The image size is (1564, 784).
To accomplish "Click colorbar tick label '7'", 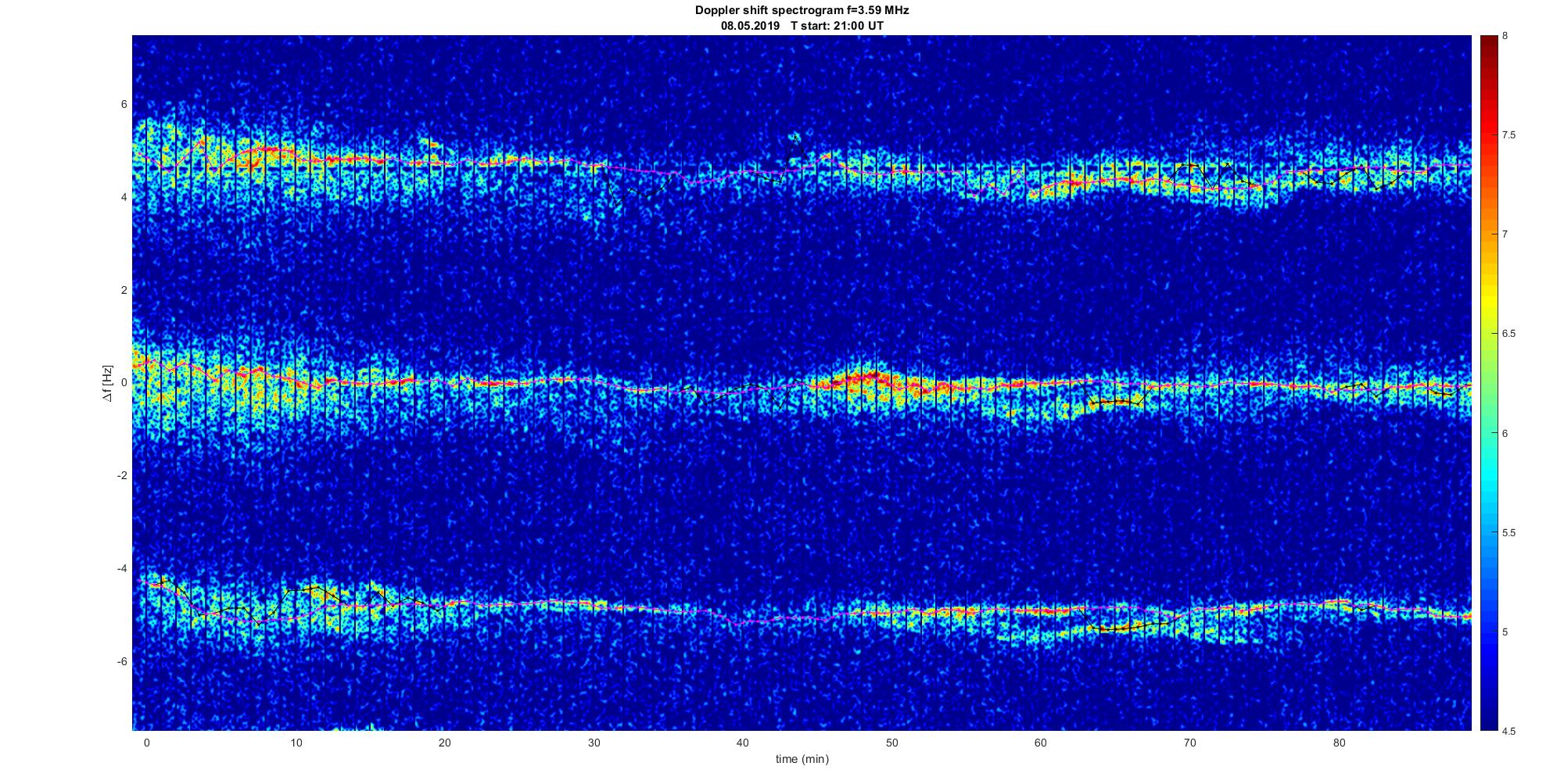I will pyautogui.click(x=1505, y=234).
